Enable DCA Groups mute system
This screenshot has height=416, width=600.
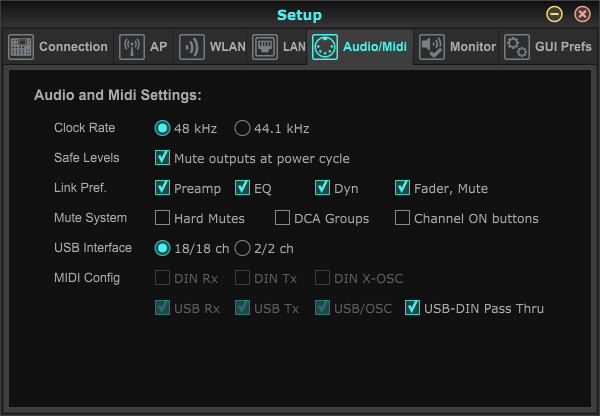pyautogui.click(x=282, y=217)
